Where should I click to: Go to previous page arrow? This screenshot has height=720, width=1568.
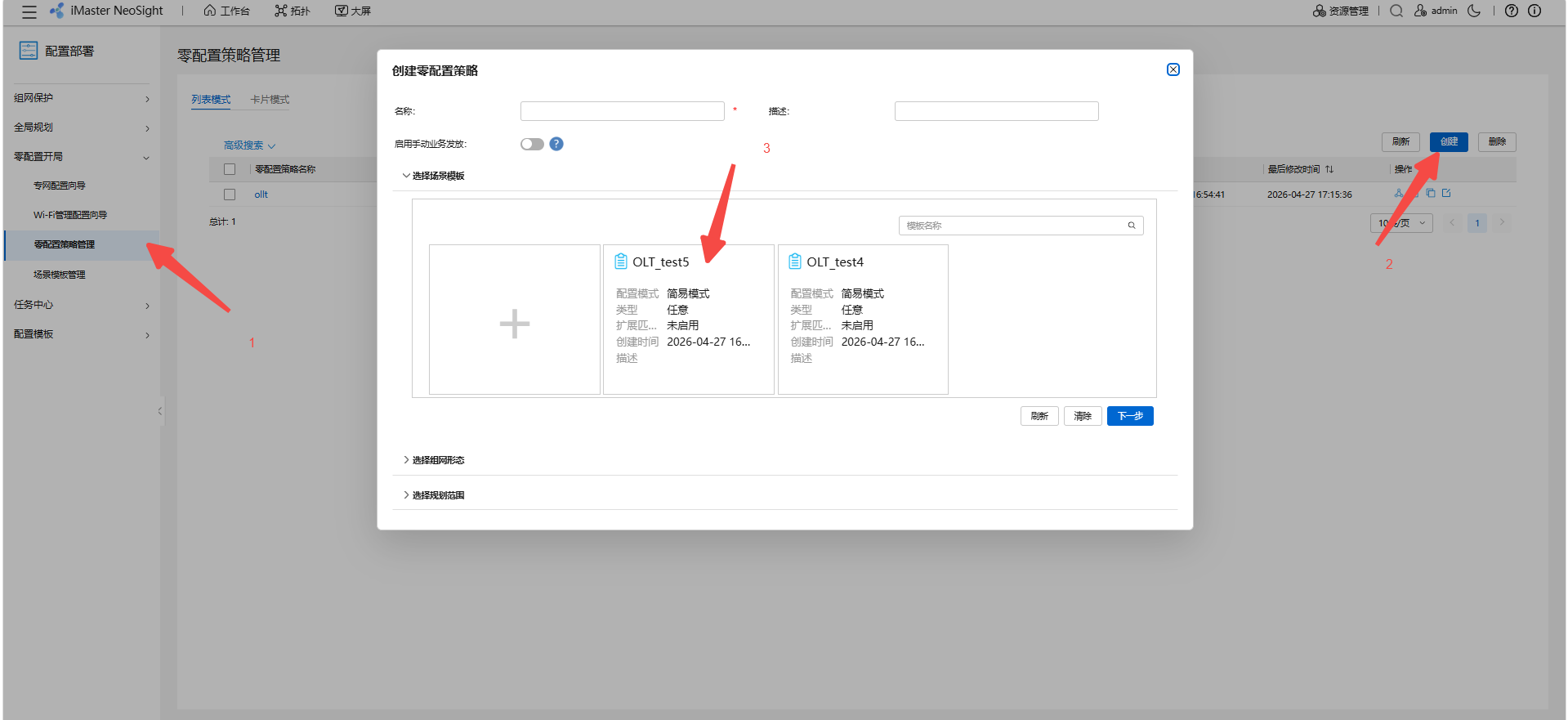tap(1452, 223)
